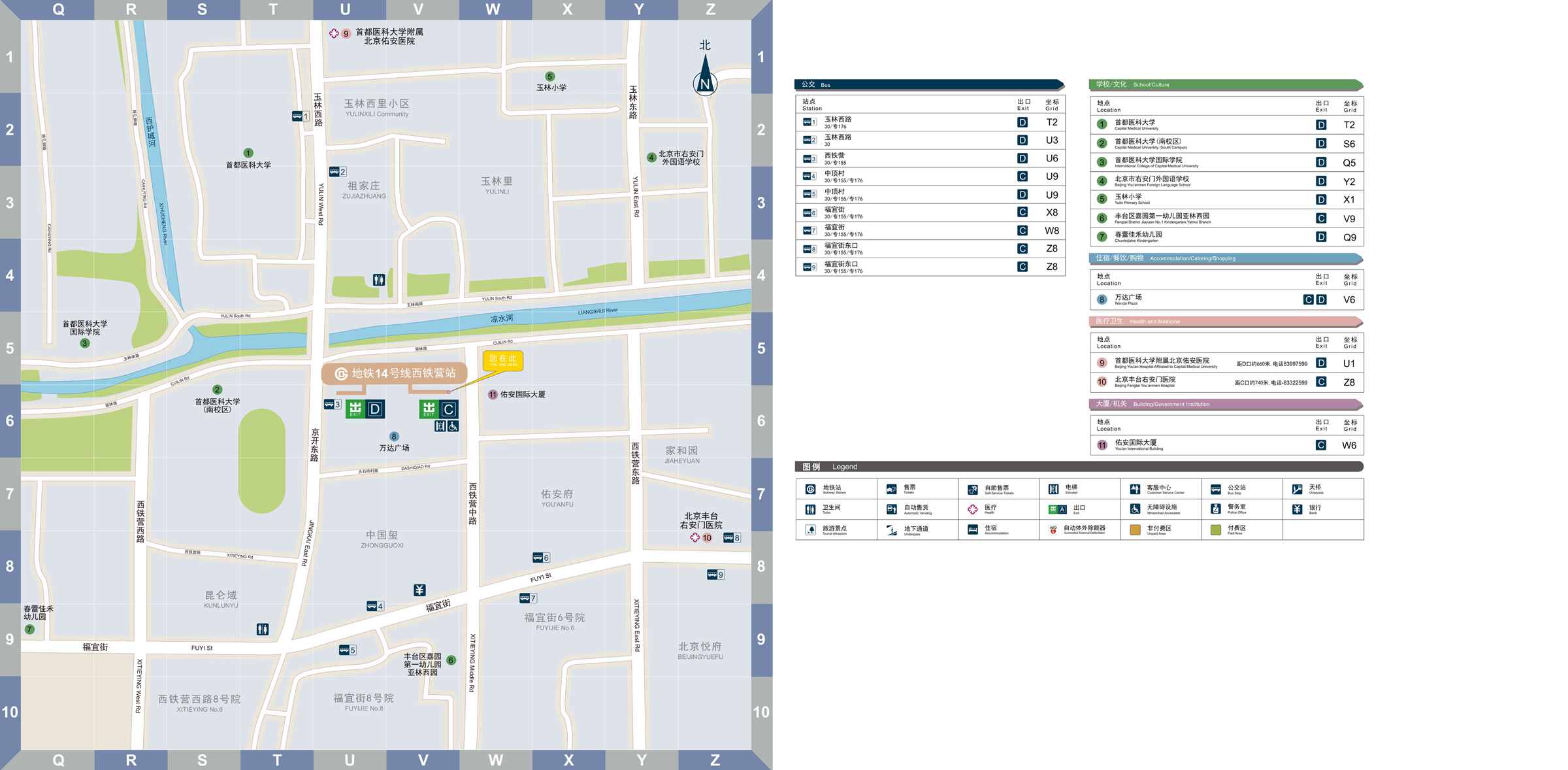Click the Tickets icon in the legend

point(891,489)
